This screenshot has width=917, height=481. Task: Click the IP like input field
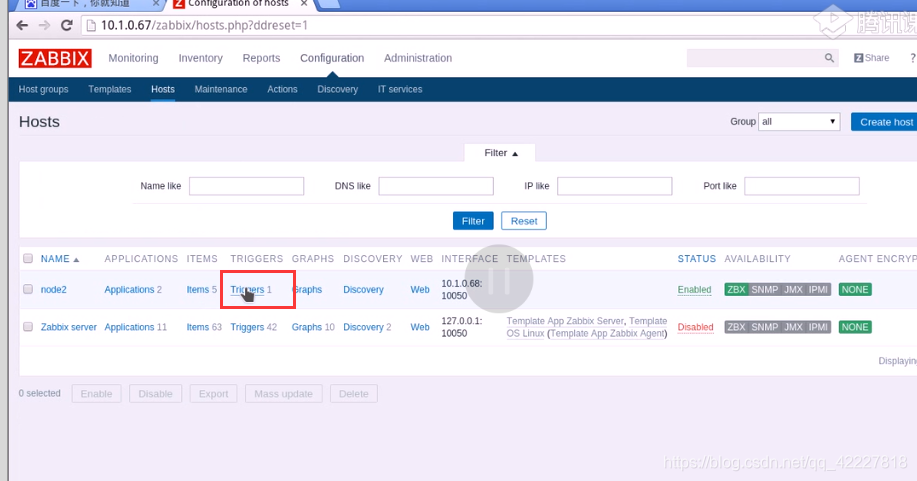click(x=615, y=186)
